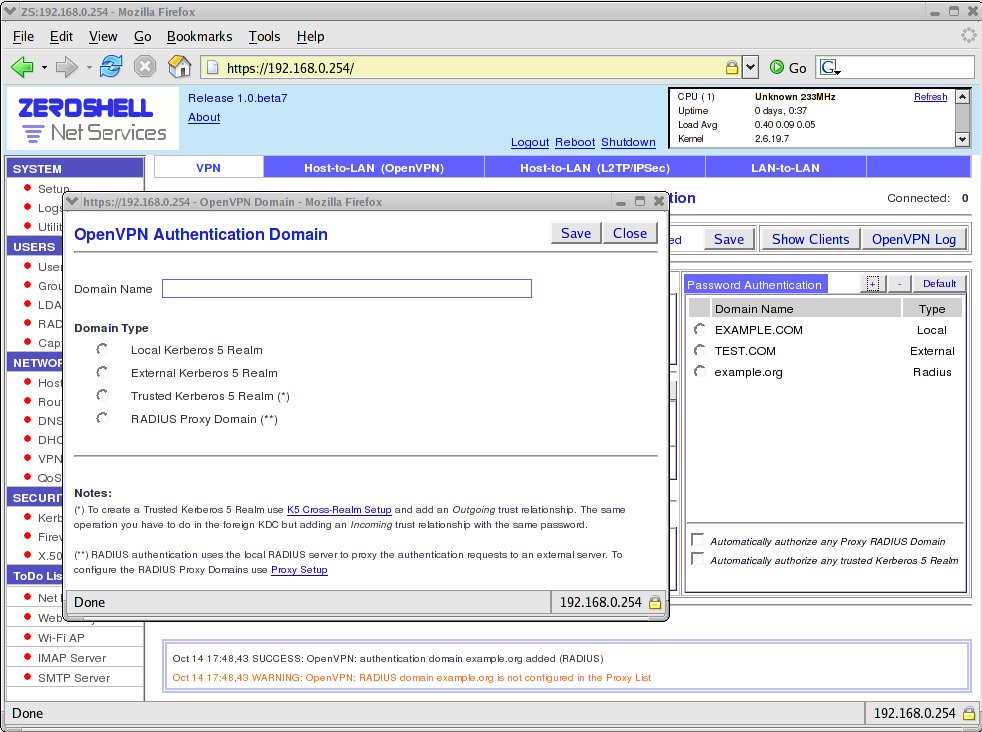Save the OpenVPN Authentication Domain dialog

[576, 233]
